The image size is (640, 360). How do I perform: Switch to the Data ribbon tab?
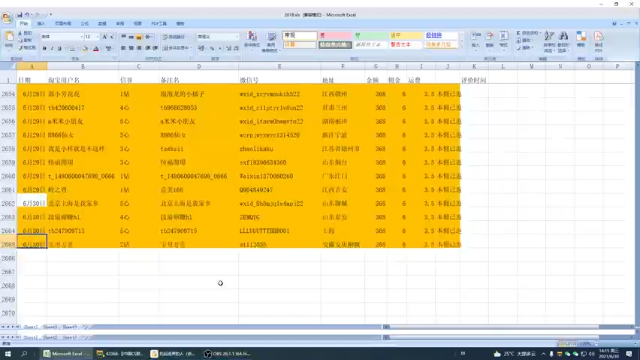pos(102,24)
